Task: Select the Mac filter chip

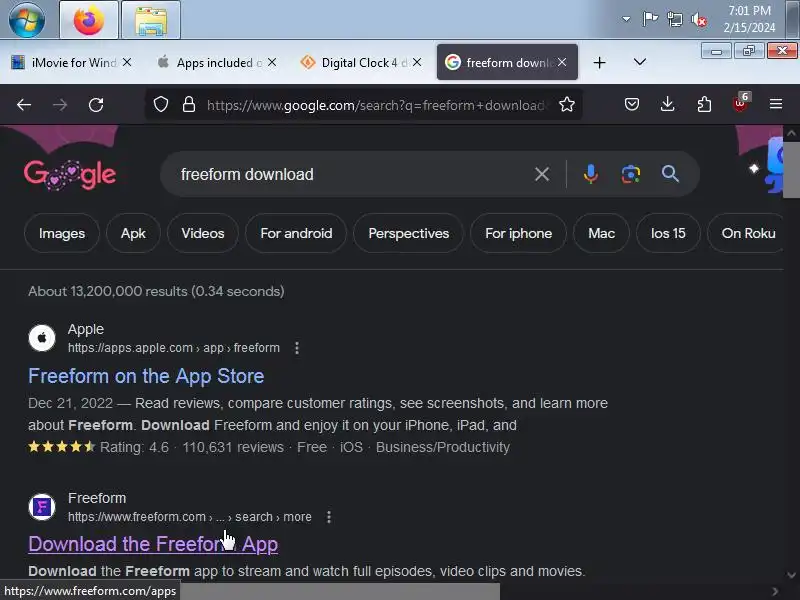Action: (601, 233)
